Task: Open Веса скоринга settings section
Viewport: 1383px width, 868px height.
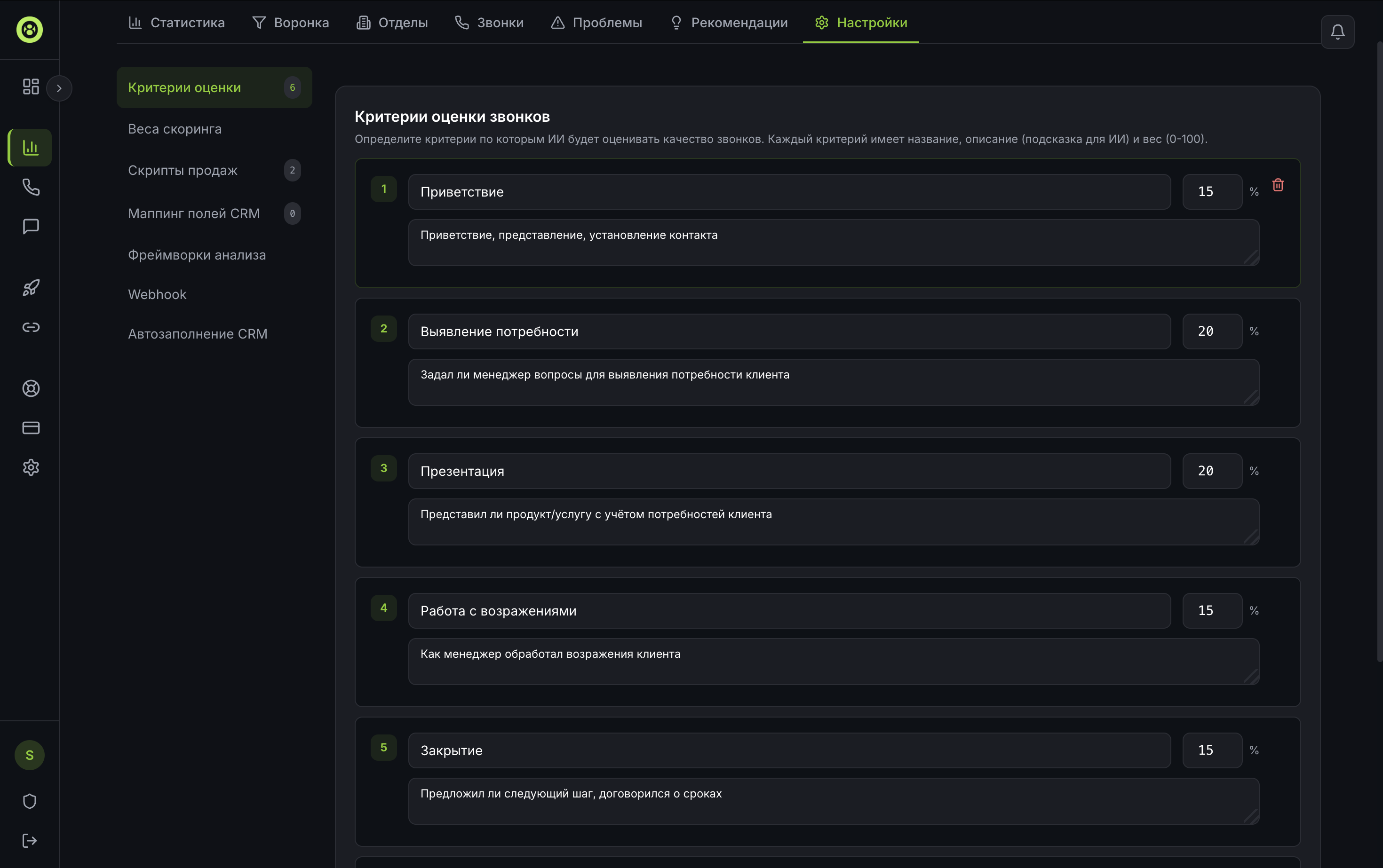Action: pos(175,129)
